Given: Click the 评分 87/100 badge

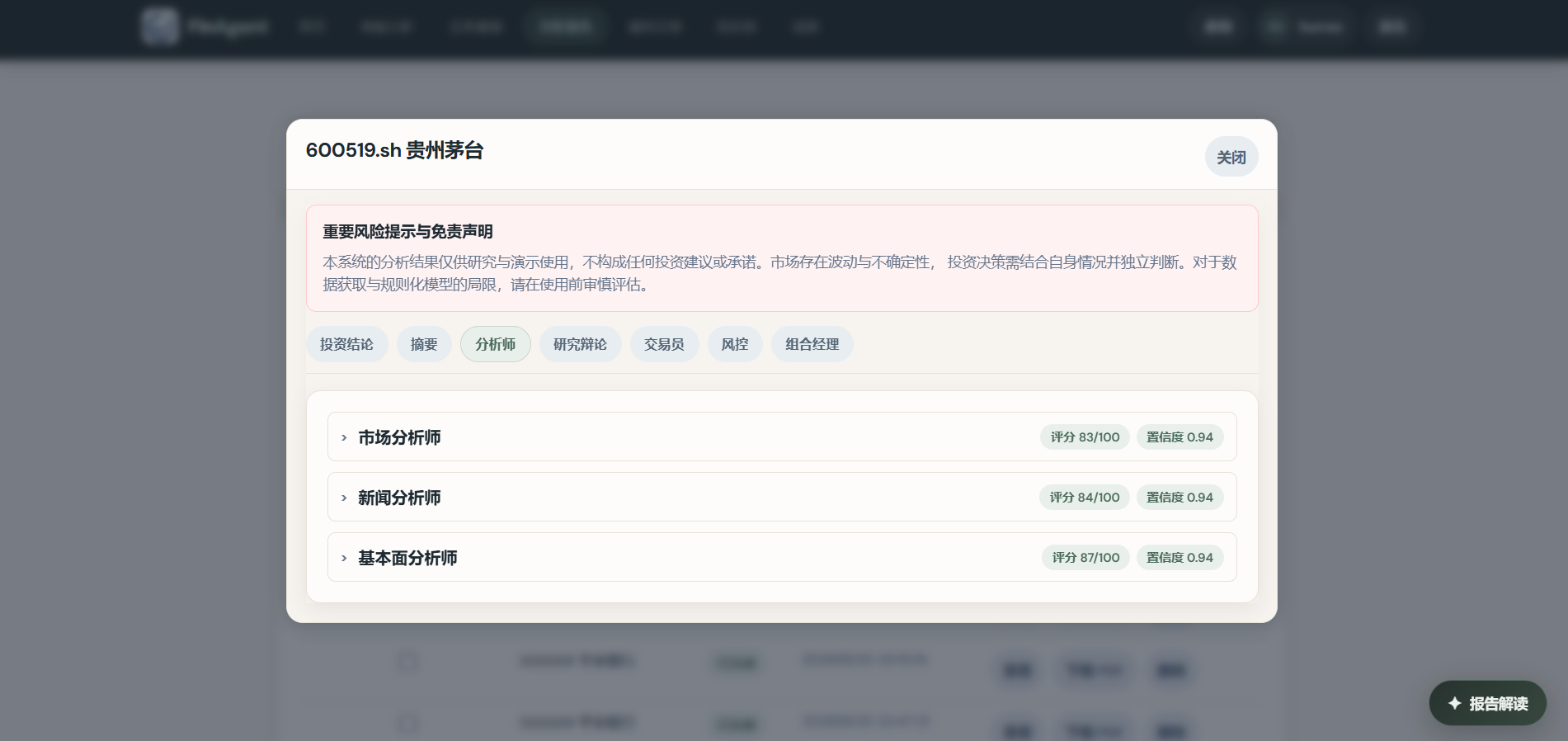Looking at the screenshot, I should point(1085,557).
